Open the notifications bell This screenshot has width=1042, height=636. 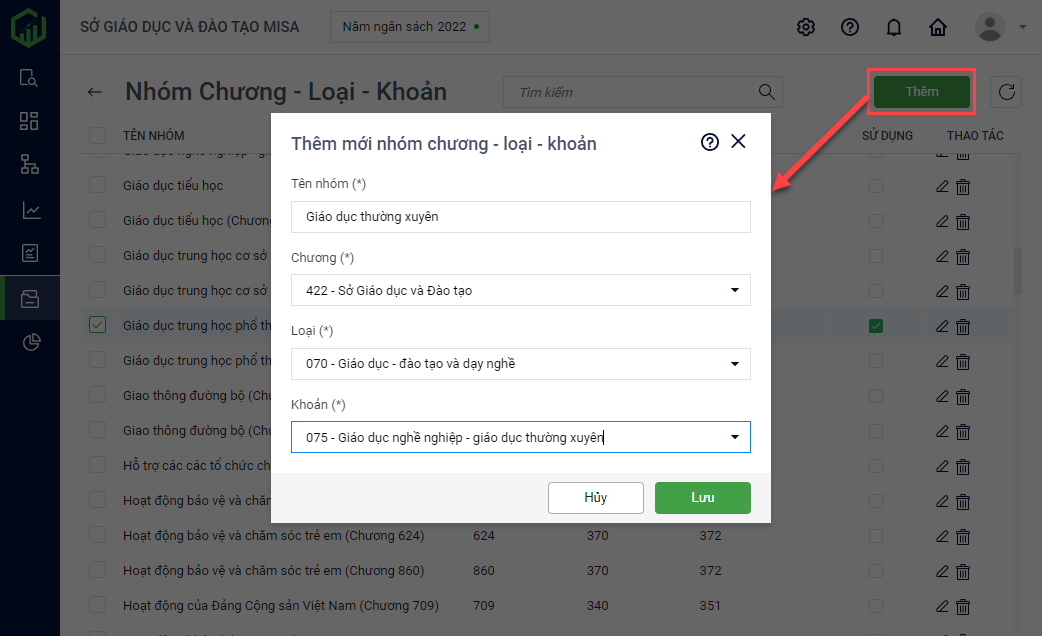[894, 27]
